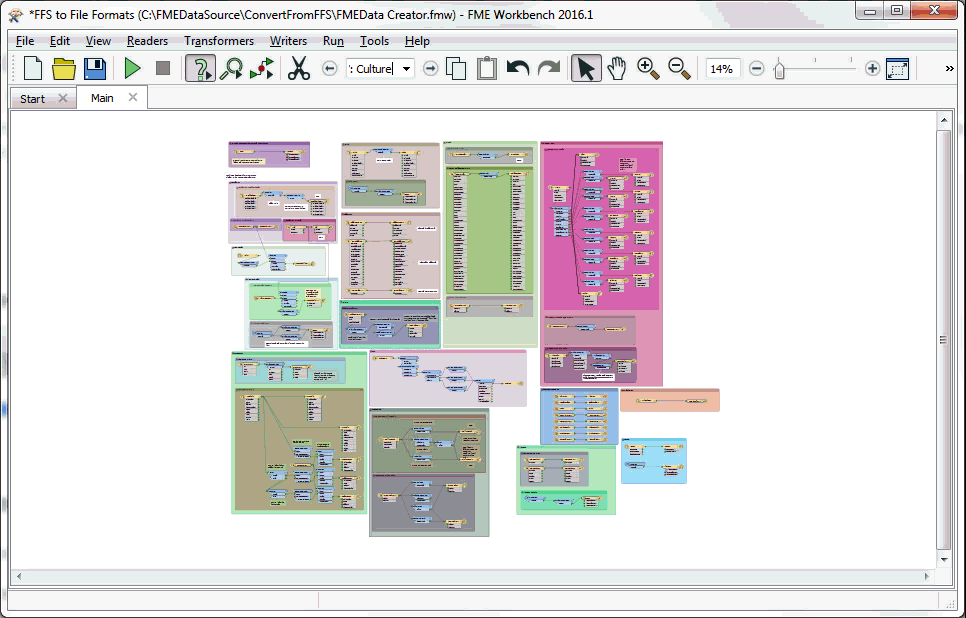
Task: Click the Undo arrow icon
Action: pyautogui.click(x=518, y=69)
